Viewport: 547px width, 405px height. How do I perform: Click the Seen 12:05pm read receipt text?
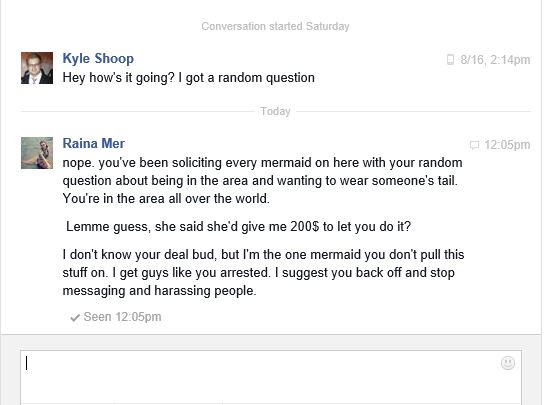click(122, 317)
